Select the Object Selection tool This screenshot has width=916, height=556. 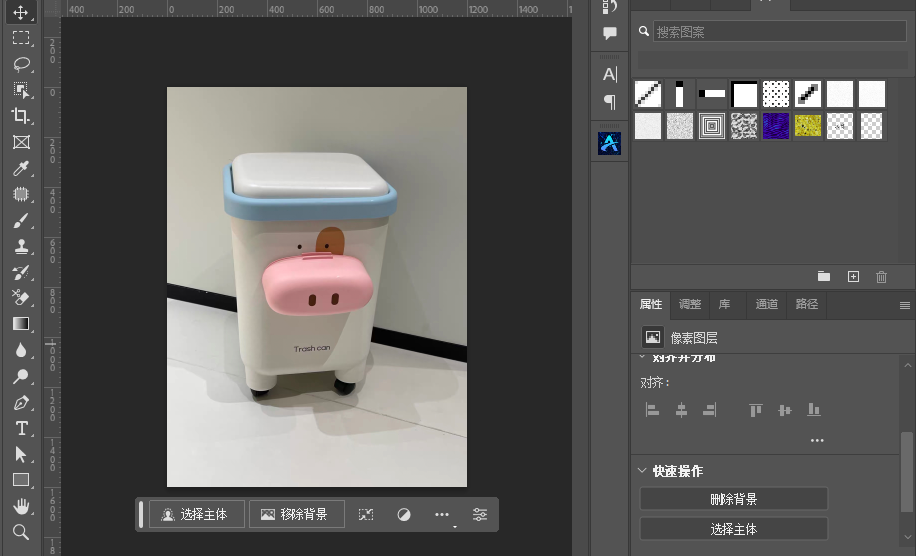21,89
